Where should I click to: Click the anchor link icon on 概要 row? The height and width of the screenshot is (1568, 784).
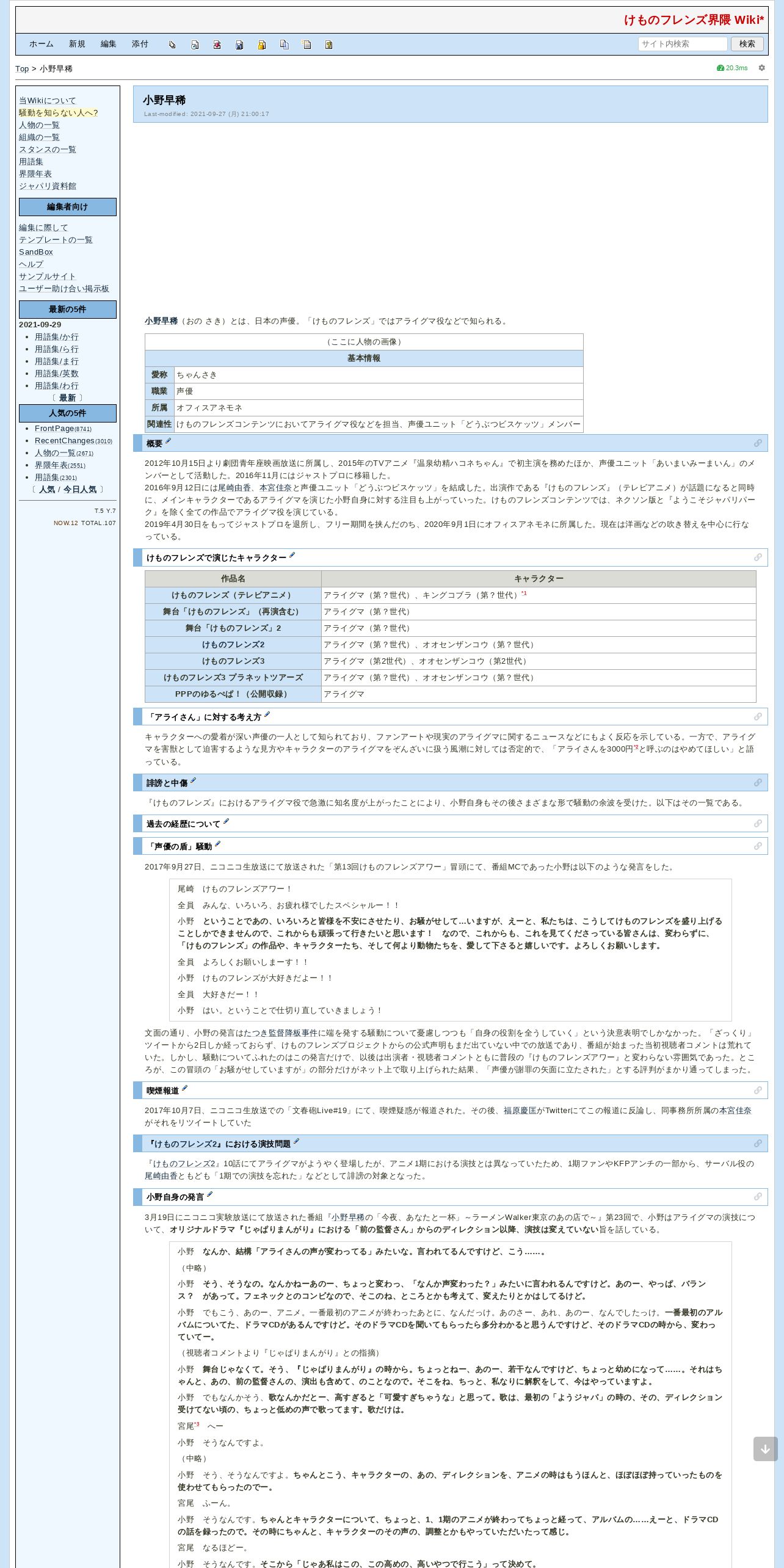[x=758, y=443]
